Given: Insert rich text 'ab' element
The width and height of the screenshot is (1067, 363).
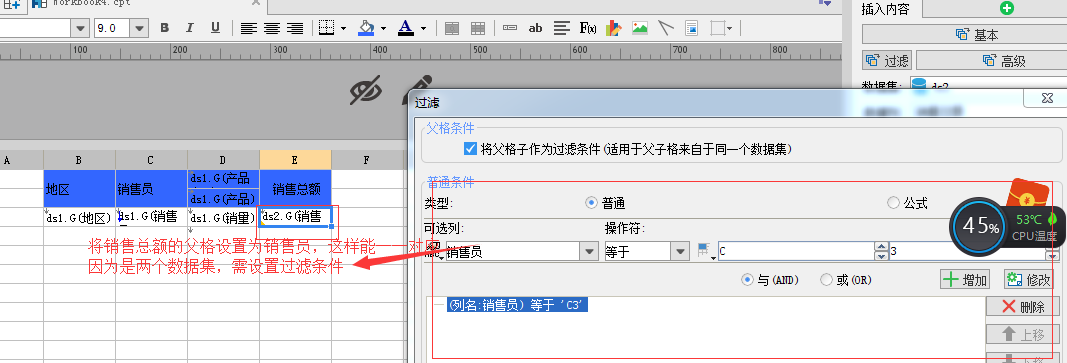Looking at the screenshot, I should (x=536, y=28).
